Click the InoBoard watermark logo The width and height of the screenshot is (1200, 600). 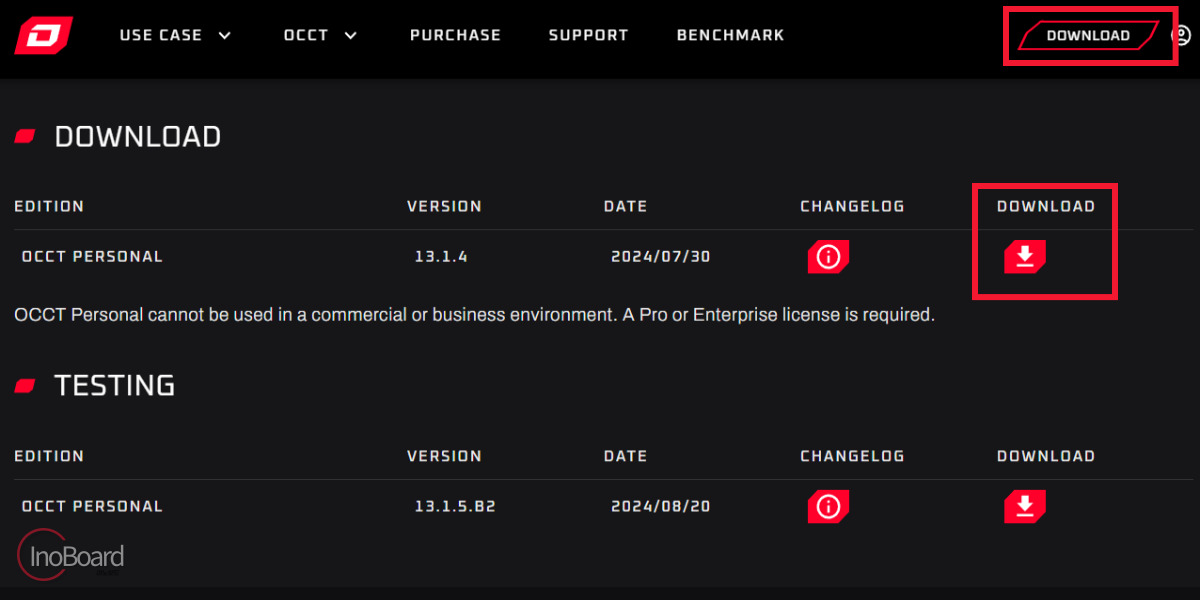coord(70,555)
